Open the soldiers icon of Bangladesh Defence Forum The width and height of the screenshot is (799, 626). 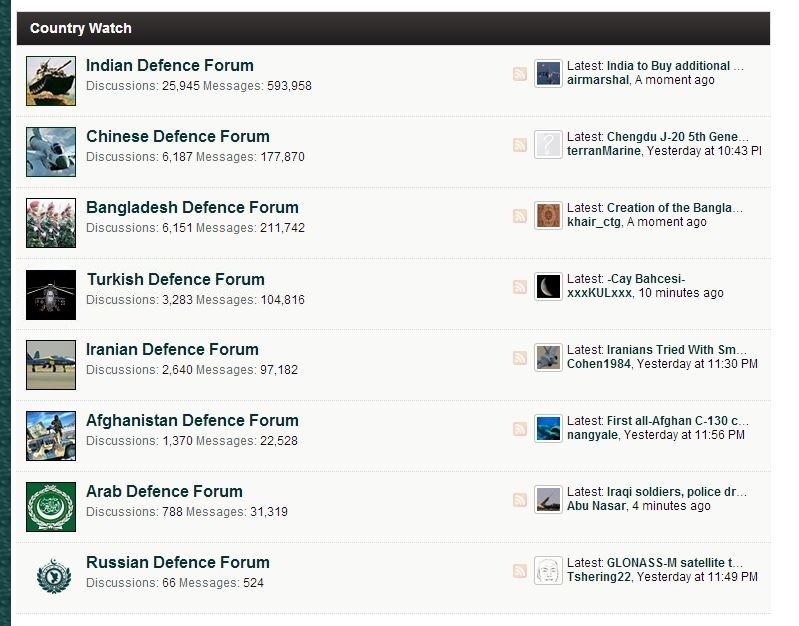tap(51, 223)
